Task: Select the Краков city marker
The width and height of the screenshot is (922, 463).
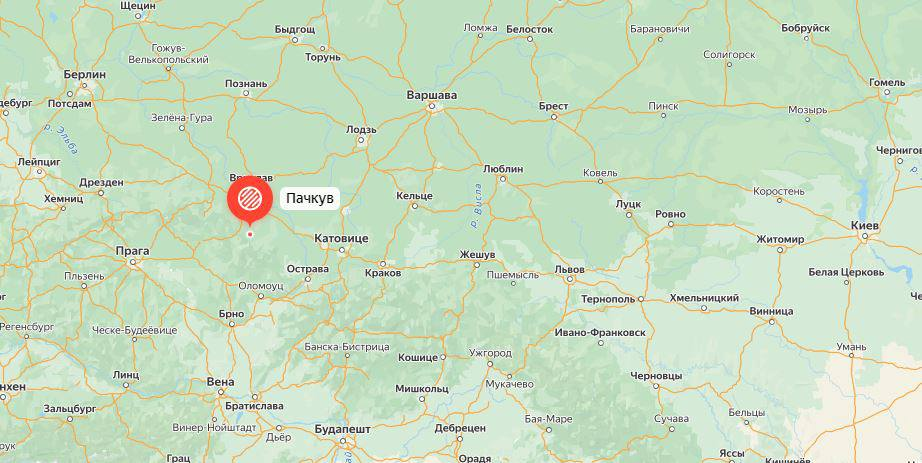Action: coord(382,264)
